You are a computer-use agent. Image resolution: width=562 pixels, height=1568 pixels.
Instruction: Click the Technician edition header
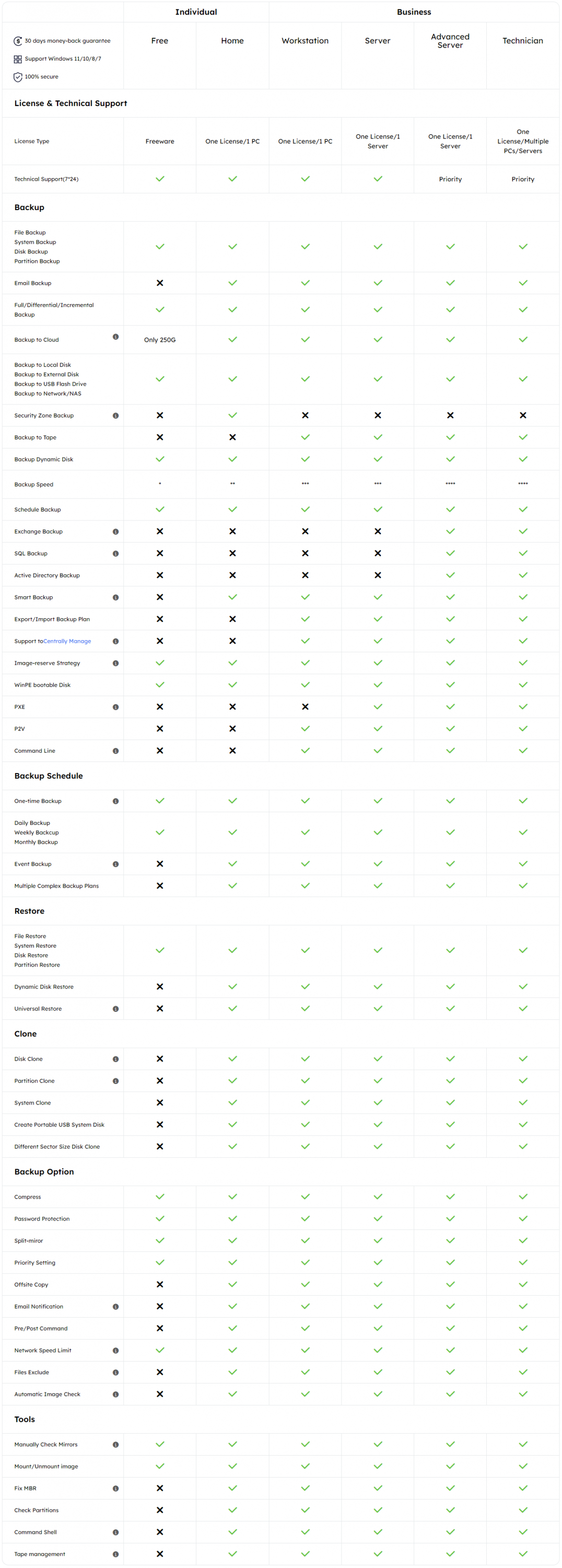pyautogui.click(x=522, y=41)
